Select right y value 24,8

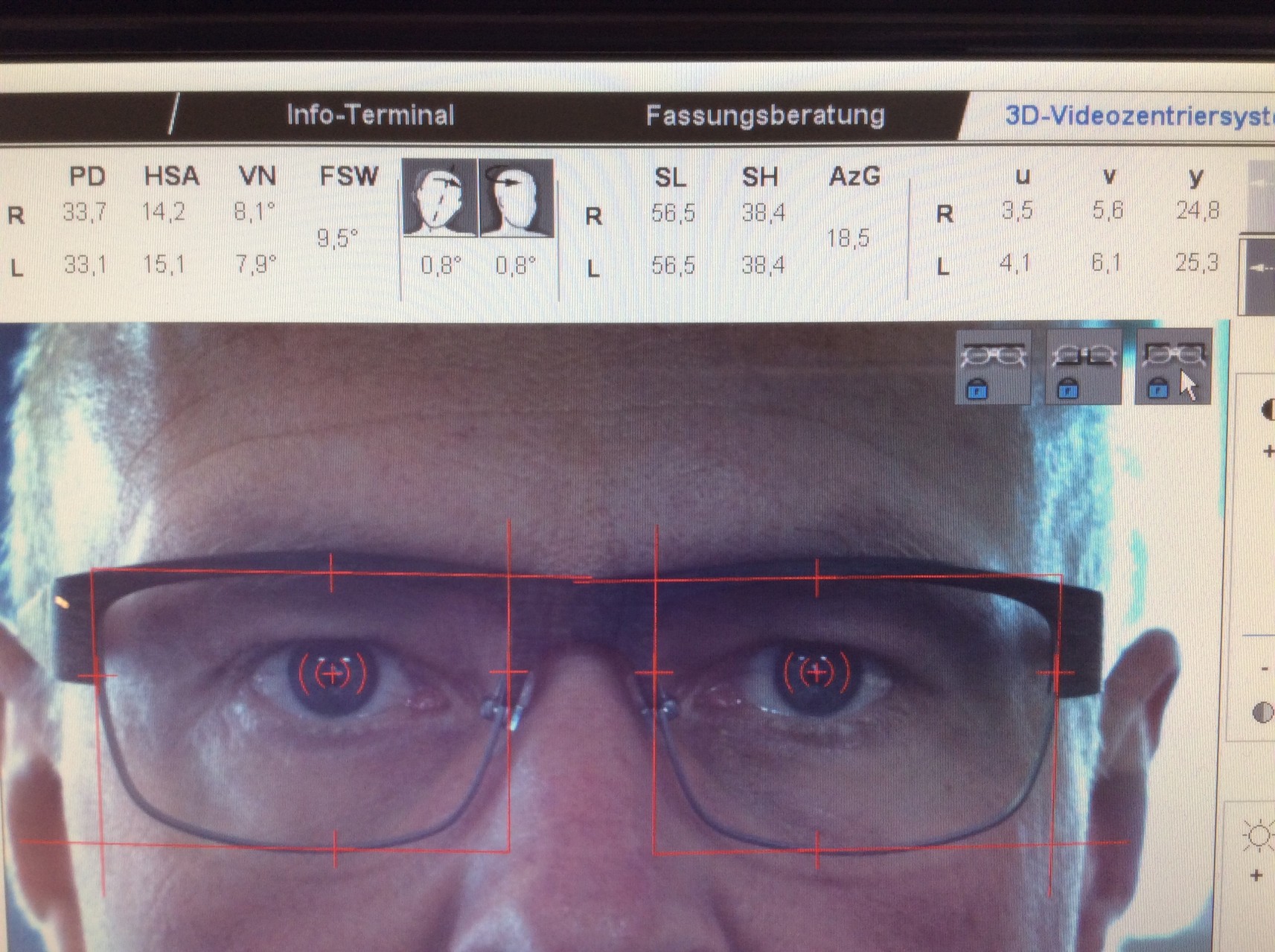pos(1198,211)
